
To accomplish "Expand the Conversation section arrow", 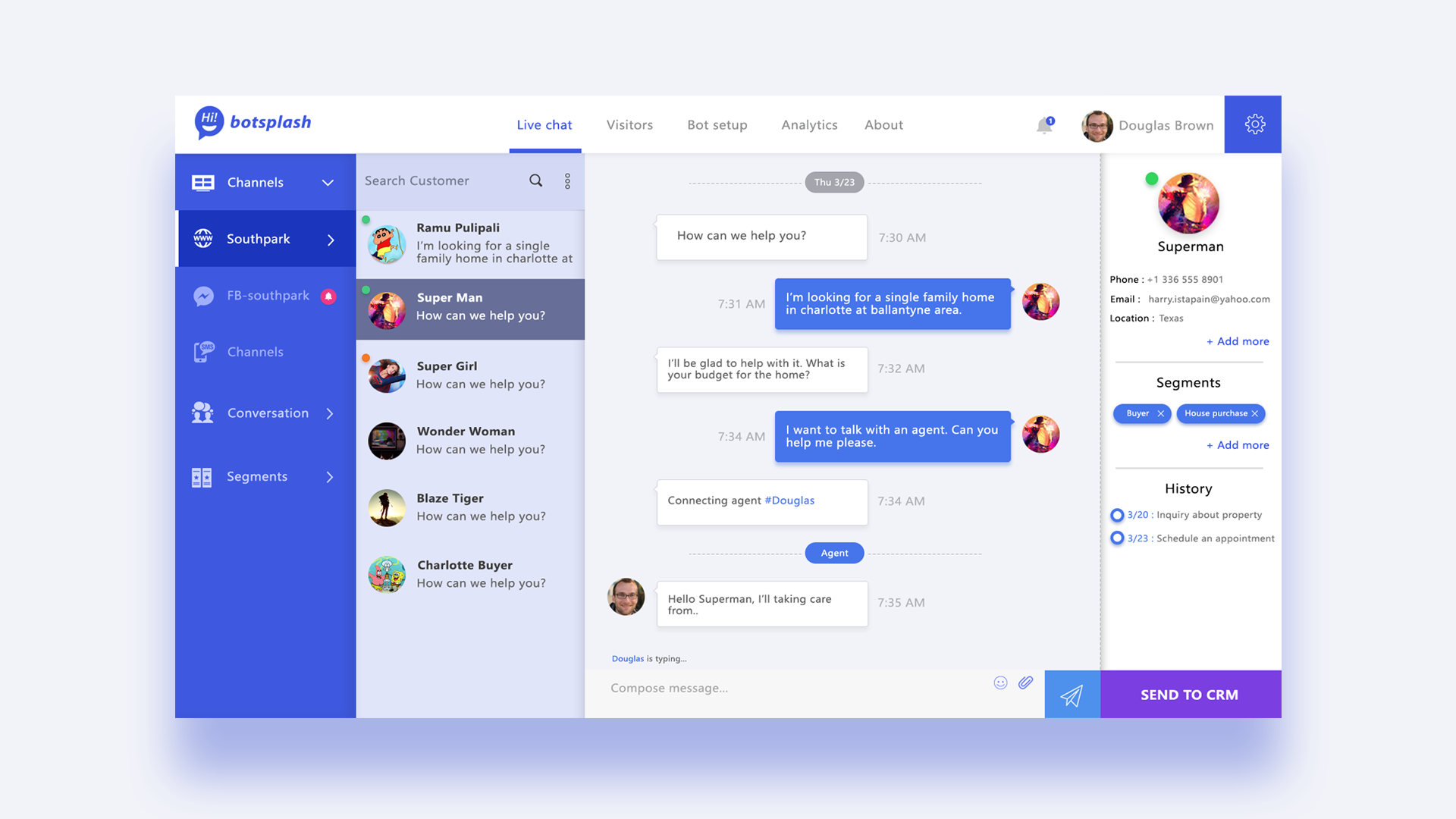I will pyautogui.click(x=332, y=412).
